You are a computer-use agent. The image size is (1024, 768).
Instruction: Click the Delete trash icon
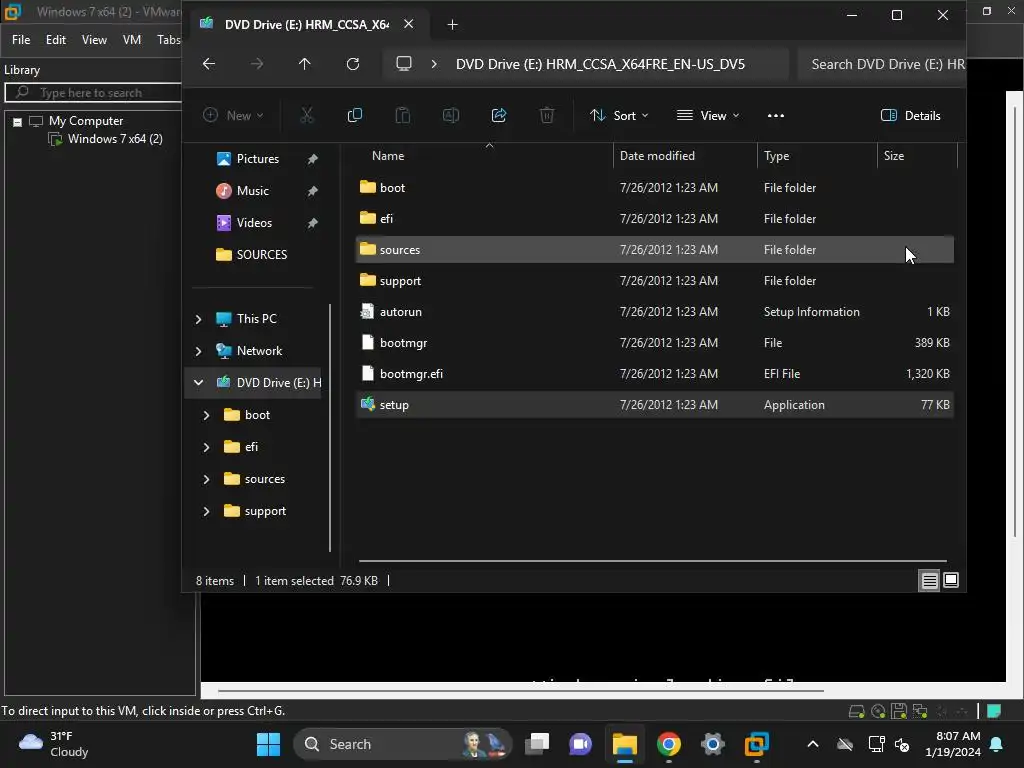click(547, 116)
